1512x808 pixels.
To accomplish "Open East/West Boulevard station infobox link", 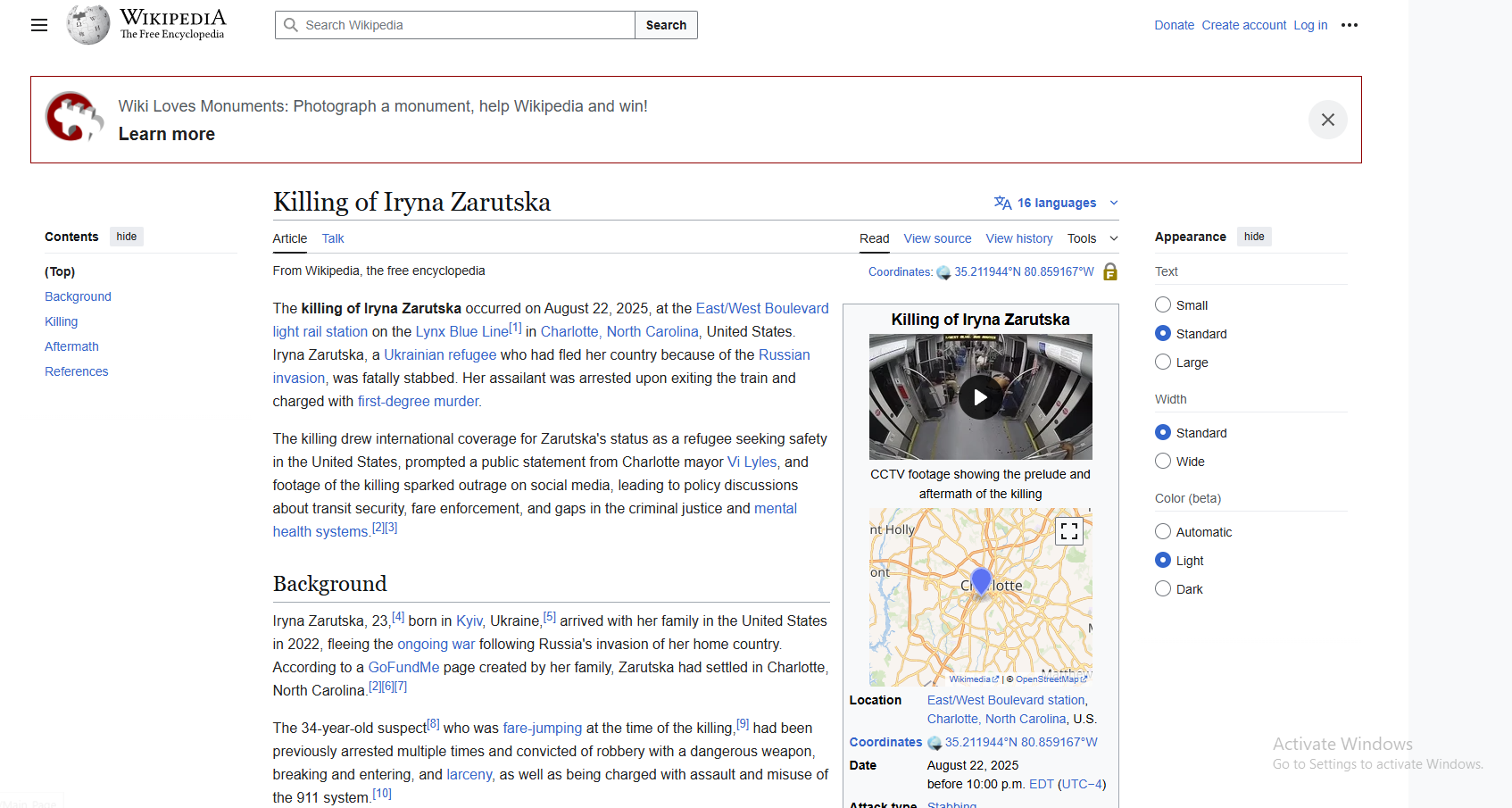I will coord(1006,700).
